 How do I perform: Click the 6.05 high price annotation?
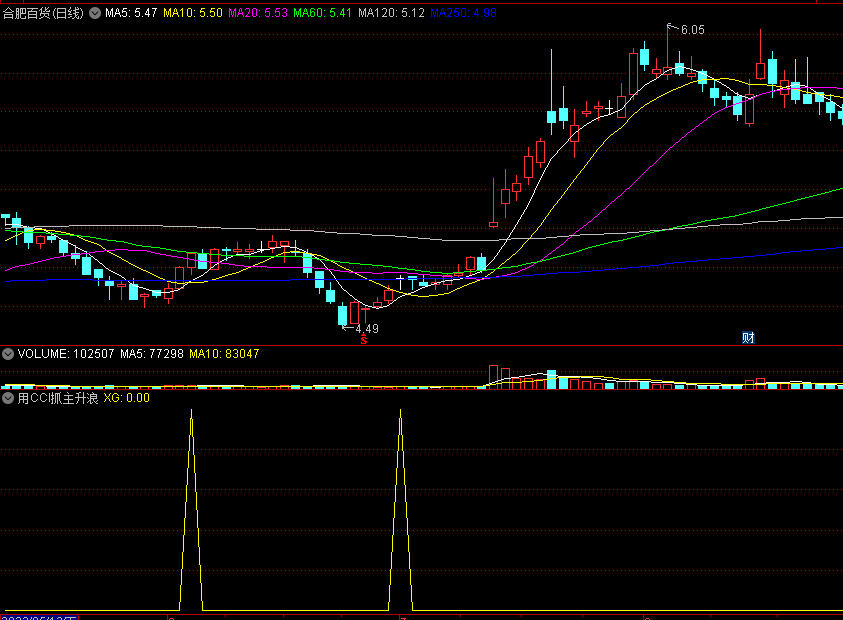tap(692, 30)
